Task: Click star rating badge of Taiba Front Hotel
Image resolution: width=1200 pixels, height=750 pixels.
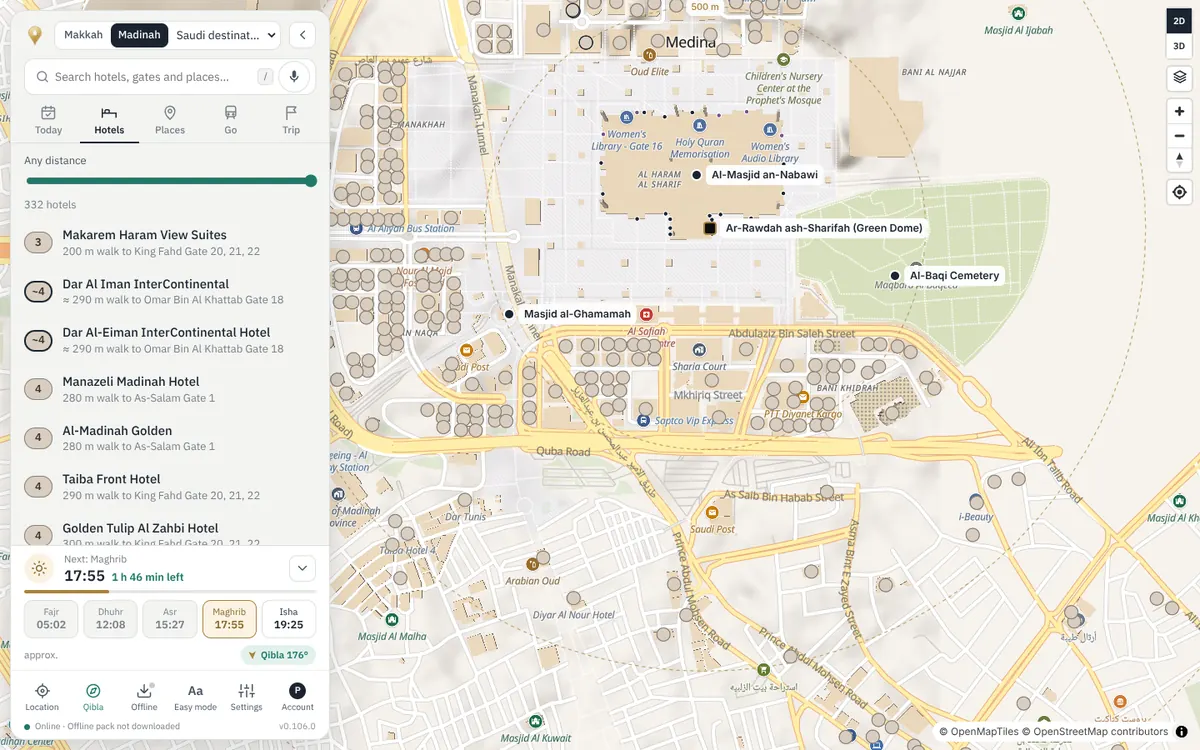Action: [x=38, y=487]
